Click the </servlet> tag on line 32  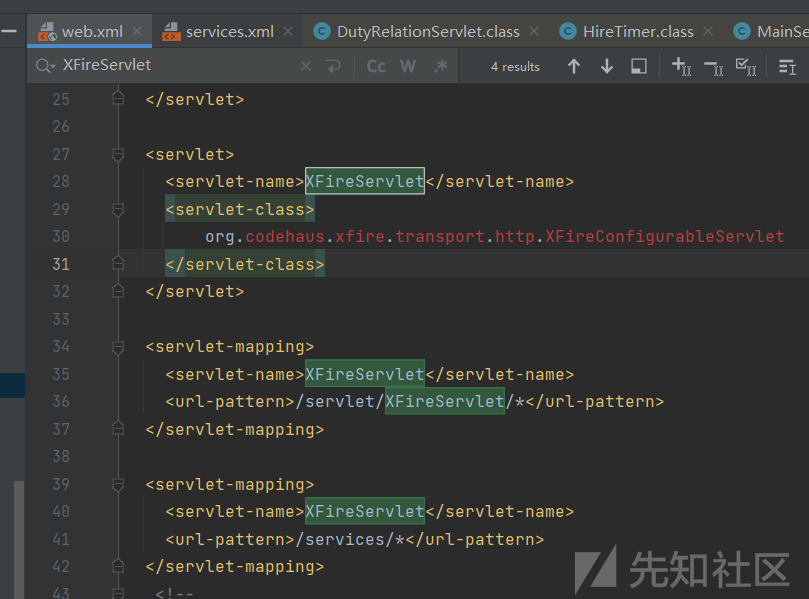pyautogui.click(x=195, y=291)
